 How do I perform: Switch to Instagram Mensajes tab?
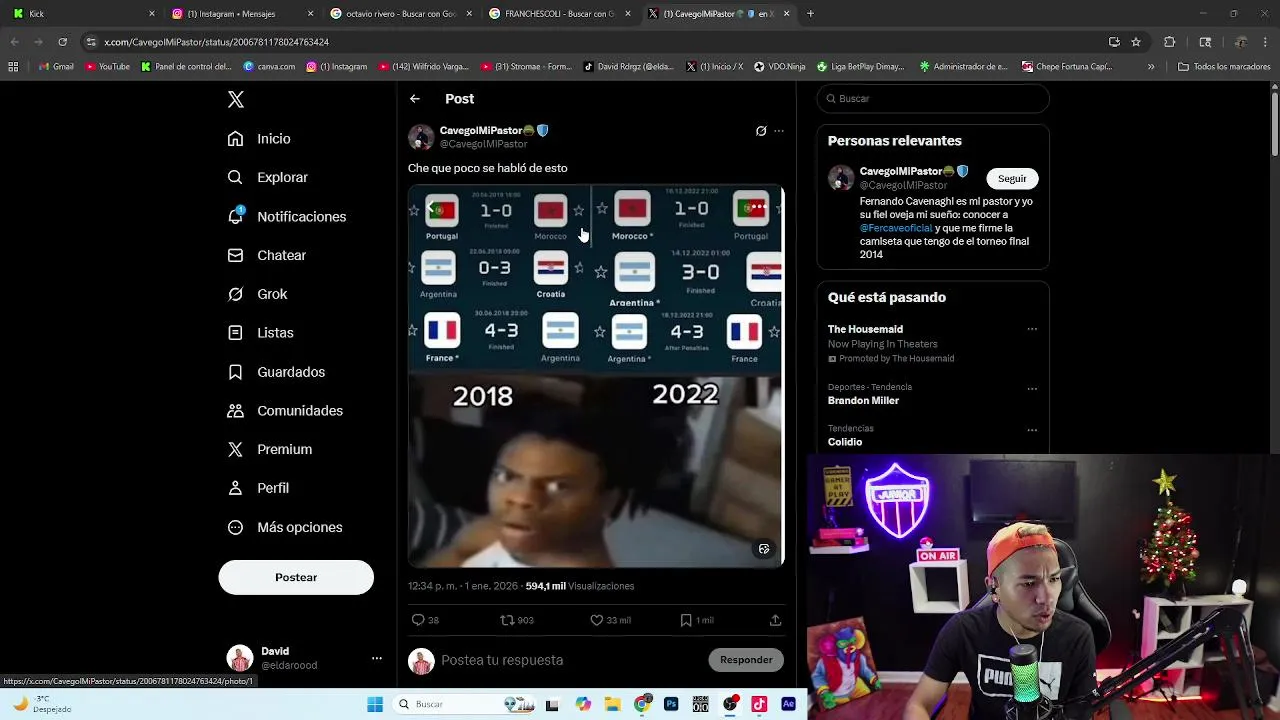[240, 14]
